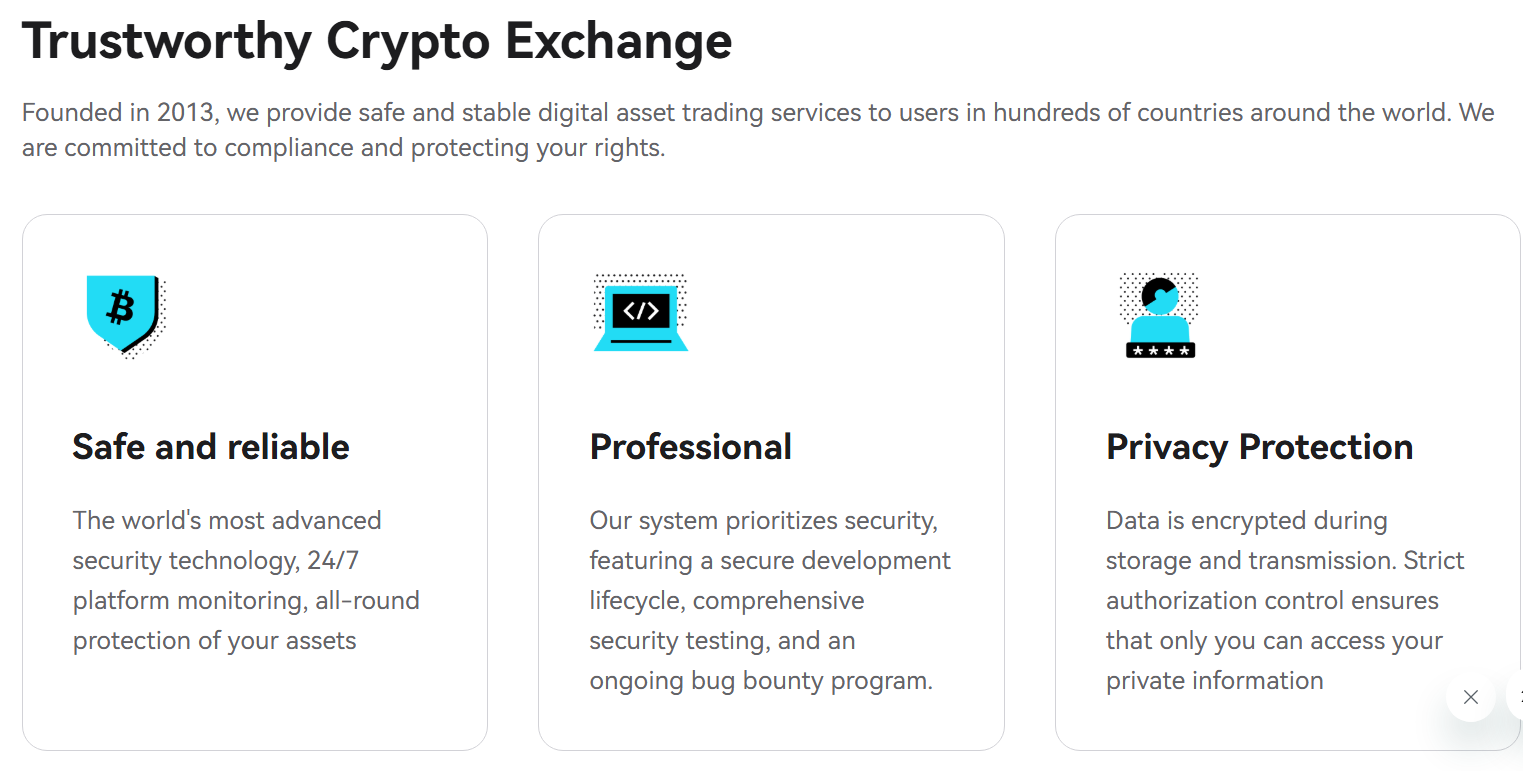Click "The world's most advanced" text line

click(227, 521)
